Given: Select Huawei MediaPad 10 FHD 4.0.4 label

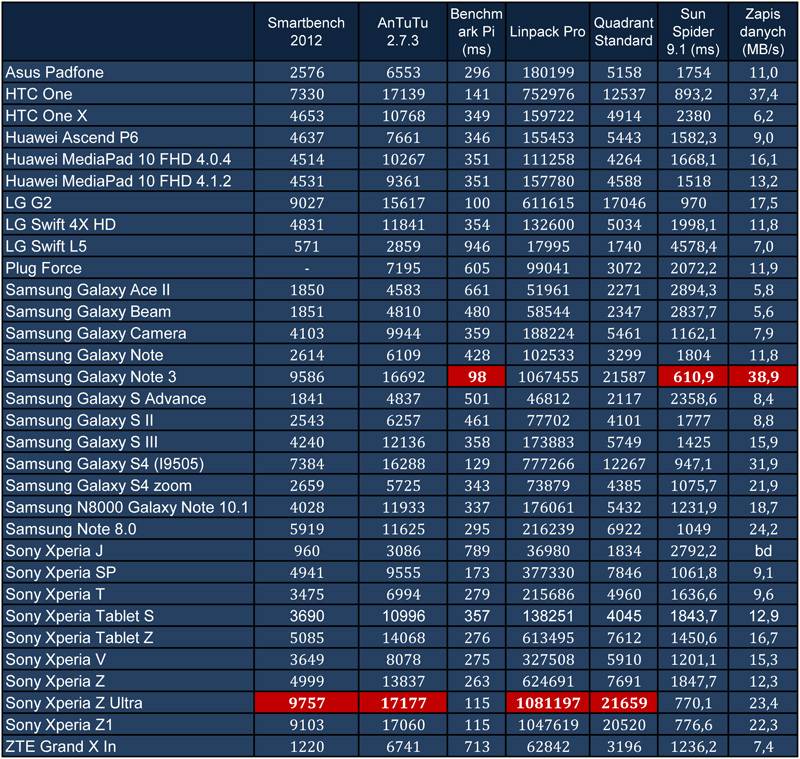Looking at the screenshot, I should coord(118,159).
